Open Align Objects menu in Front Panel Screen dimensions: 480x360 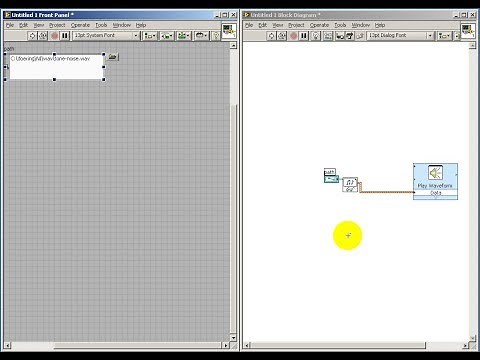(x=150, y=36)
